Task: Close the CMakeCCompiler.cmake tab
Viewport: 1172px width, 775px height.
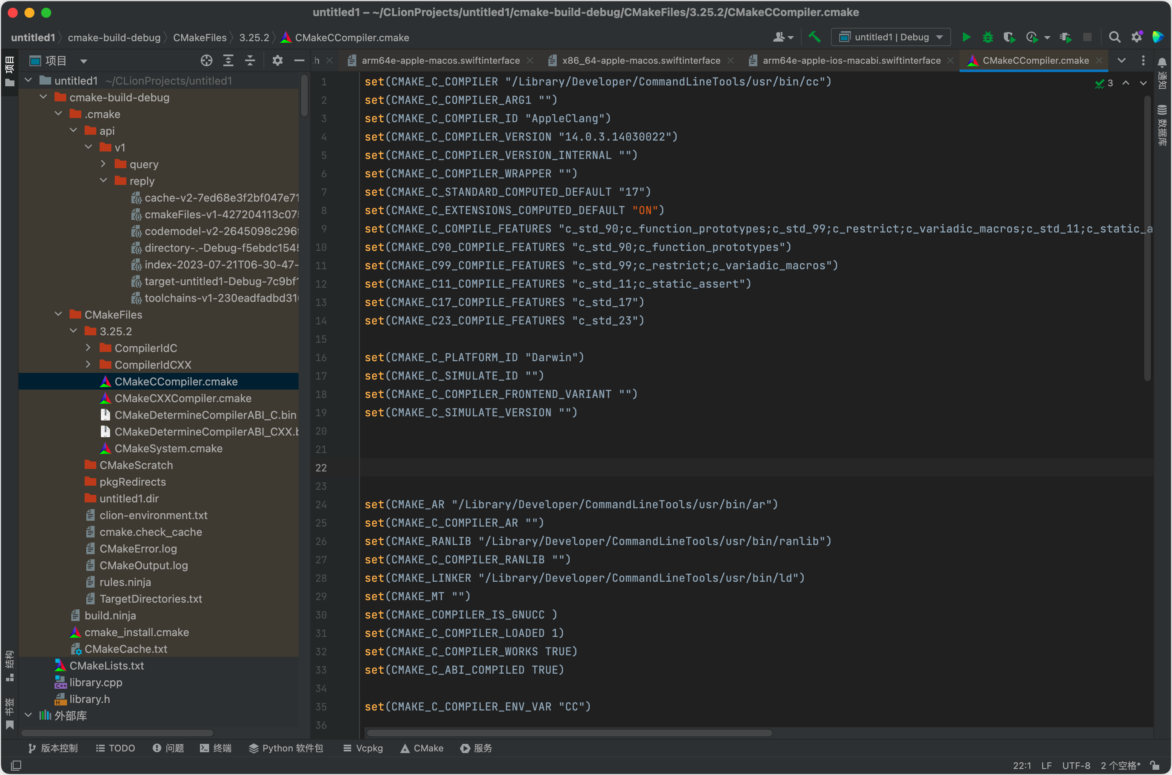Action: click(1099, 61)
